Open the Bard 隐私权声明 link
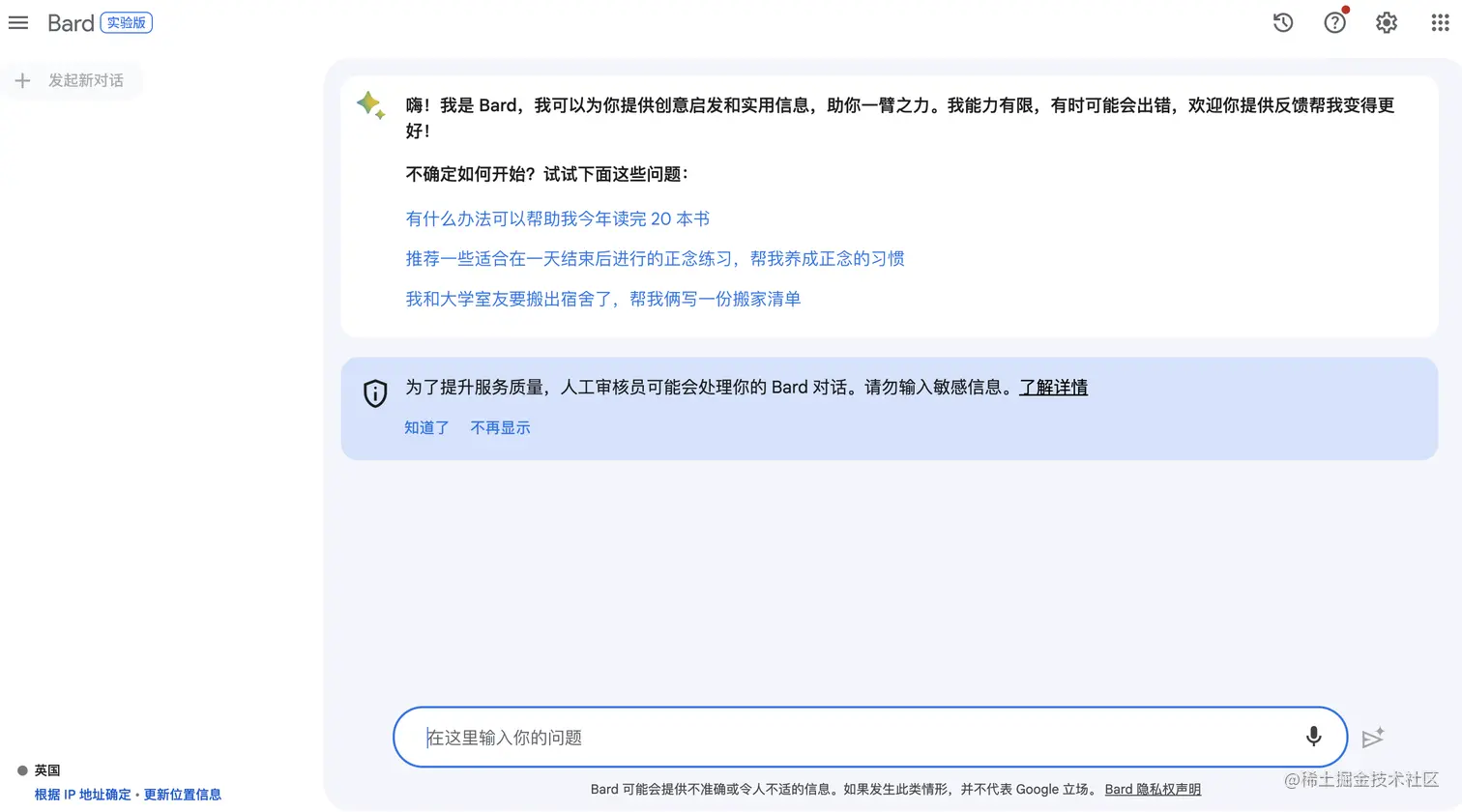 tap(1153, 789)
